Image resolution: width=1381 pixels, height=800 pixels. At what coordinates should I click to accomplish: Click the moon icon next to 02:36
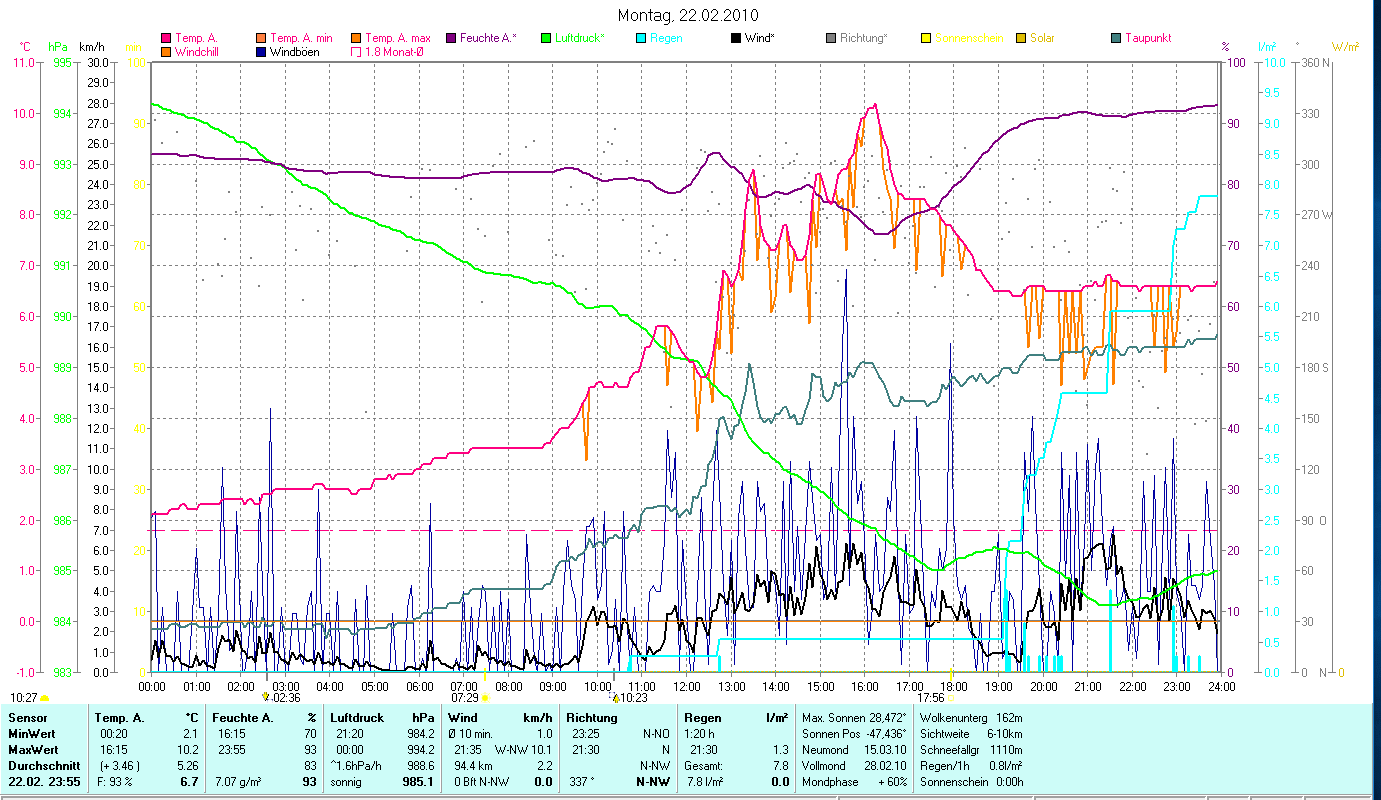pos(265,697)
